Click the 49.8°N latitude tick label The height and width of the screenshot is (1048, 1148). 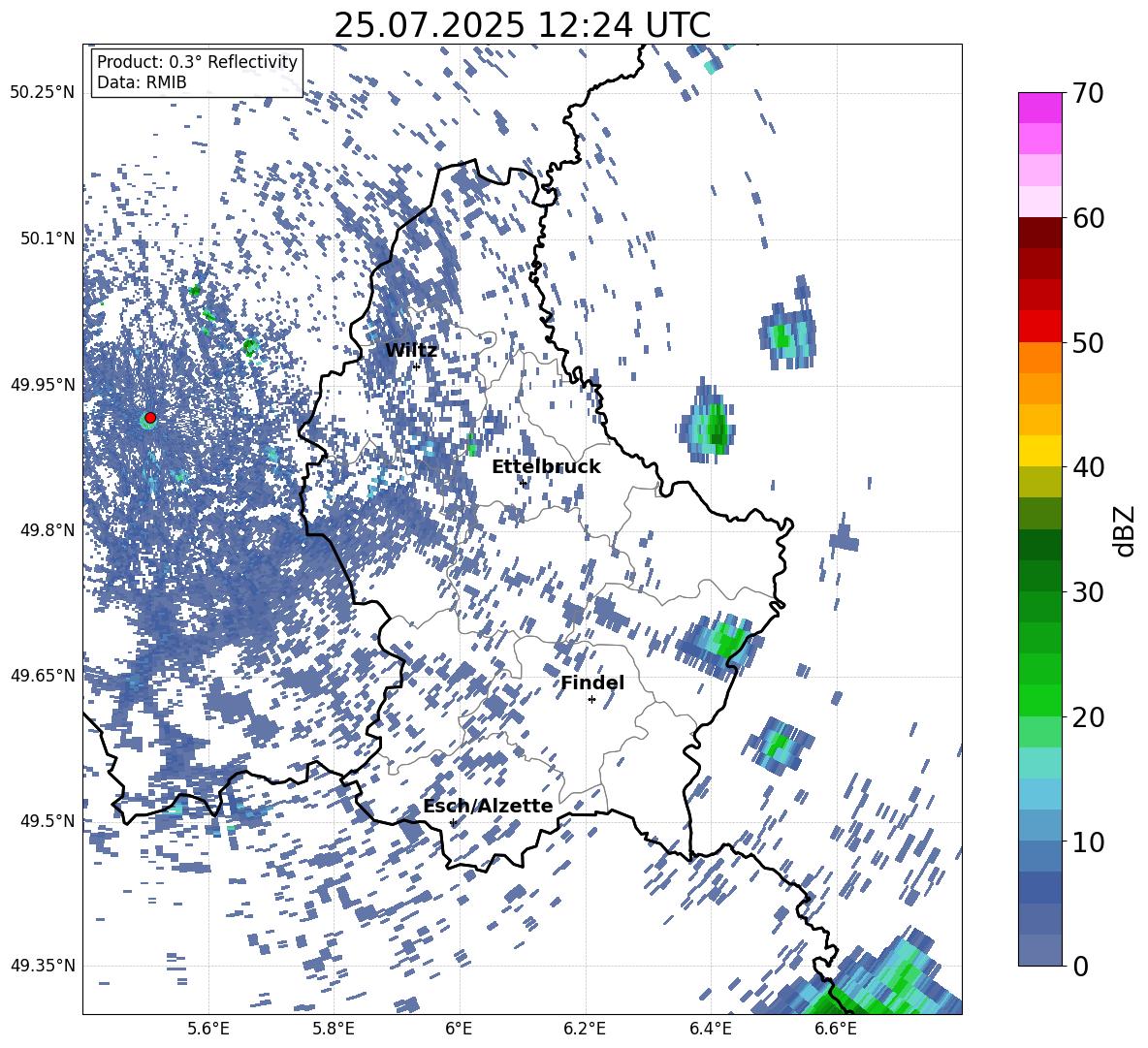click(48, 530)
